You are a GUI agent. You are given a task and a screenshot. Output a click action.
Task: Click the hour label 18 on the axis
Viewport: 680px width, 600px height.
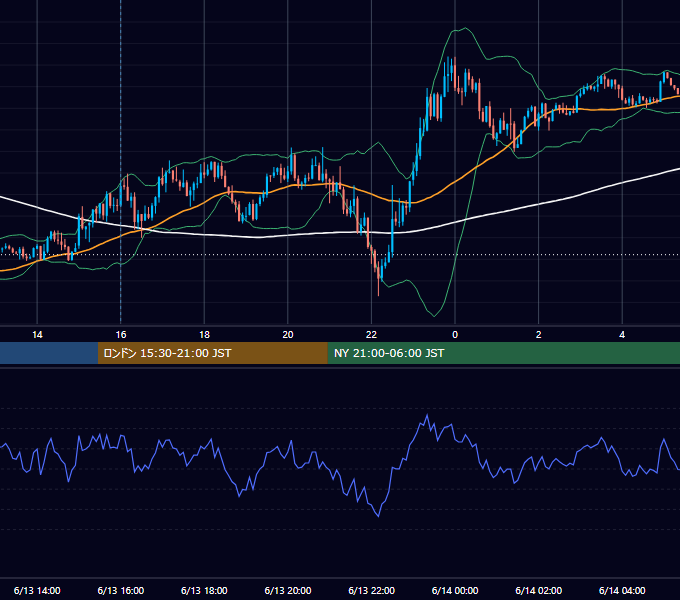point(204,335)
